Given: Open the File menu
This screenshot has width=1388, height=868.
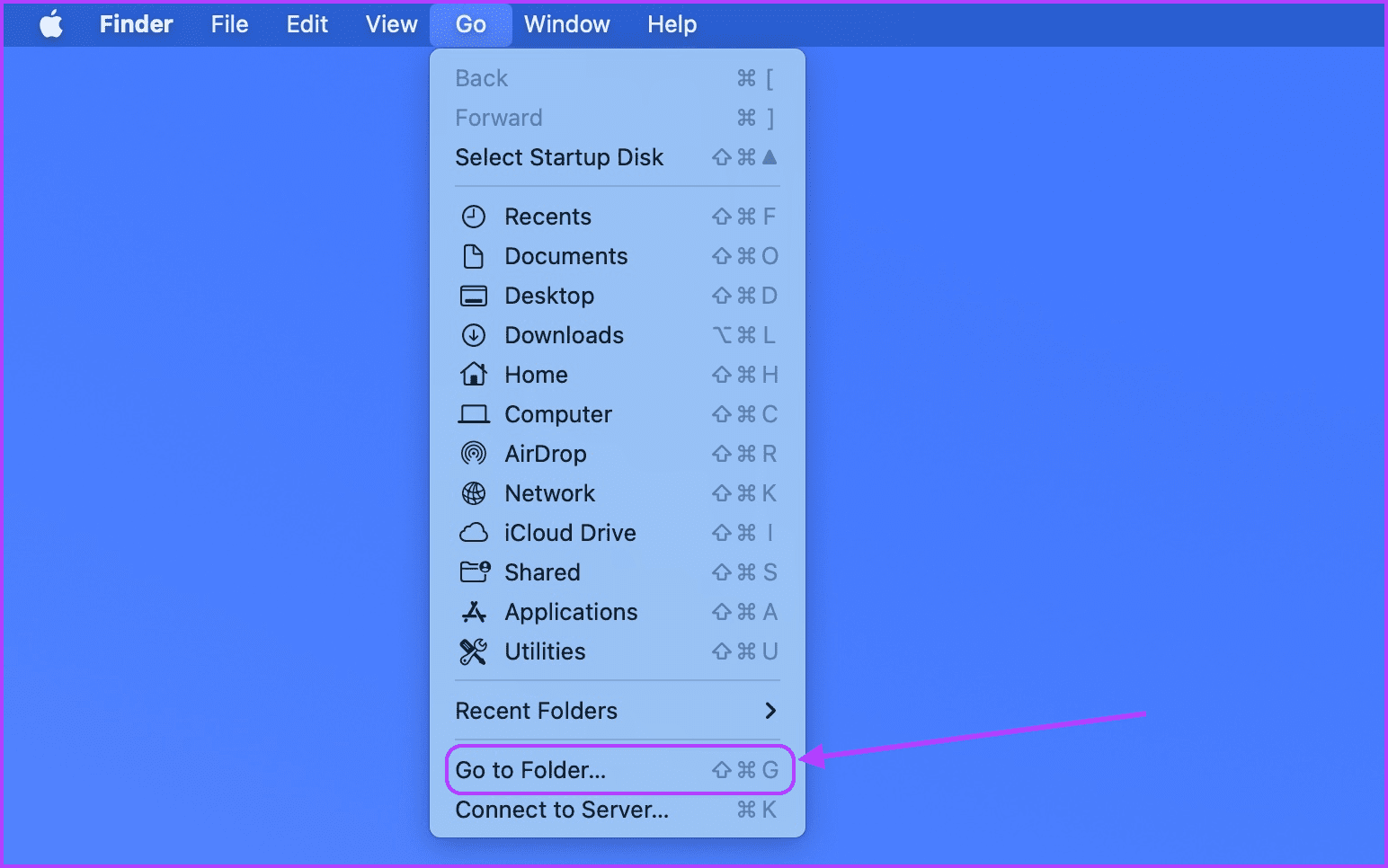Looking at the screenshot, I should coord(229,24).
